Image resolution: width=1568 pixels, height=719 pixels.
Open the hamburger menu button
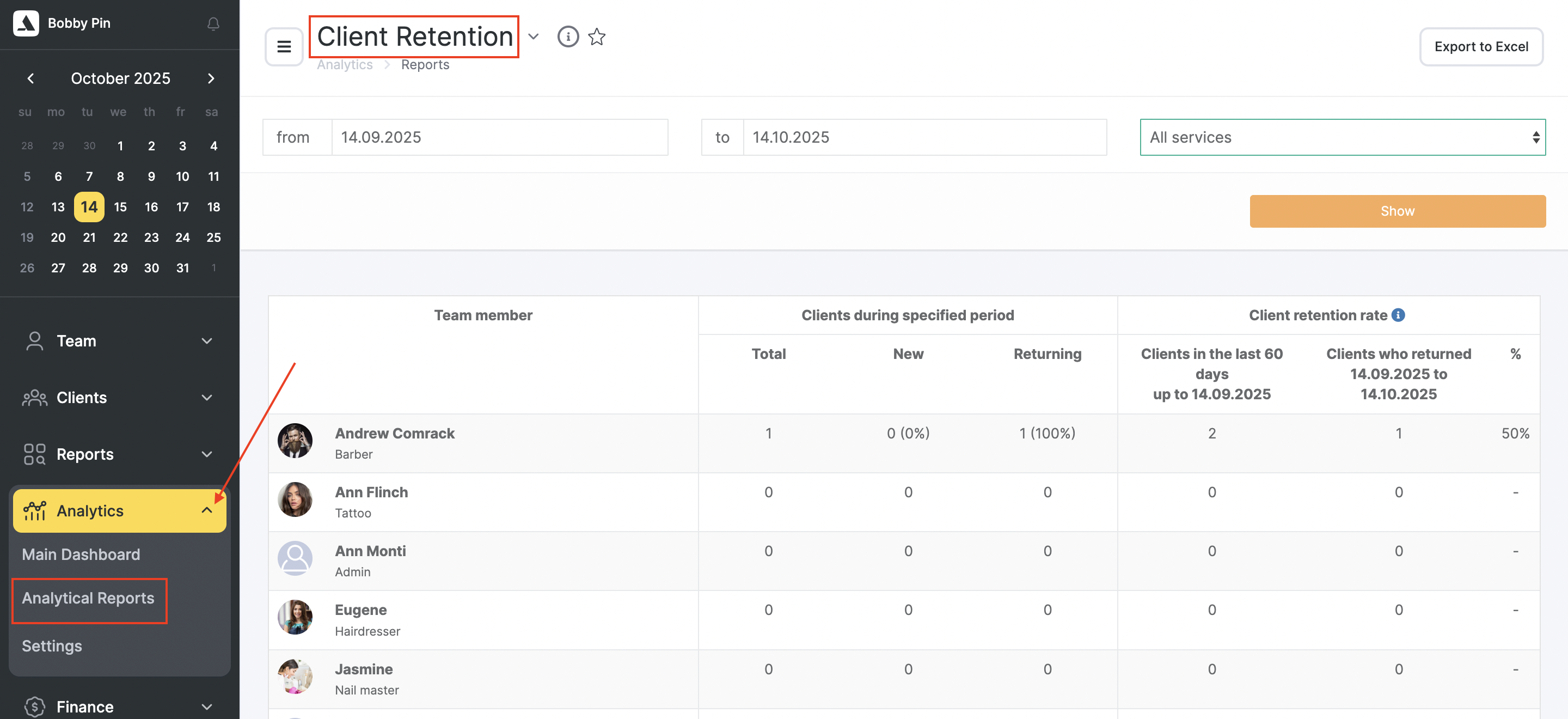tap(284, 47)
